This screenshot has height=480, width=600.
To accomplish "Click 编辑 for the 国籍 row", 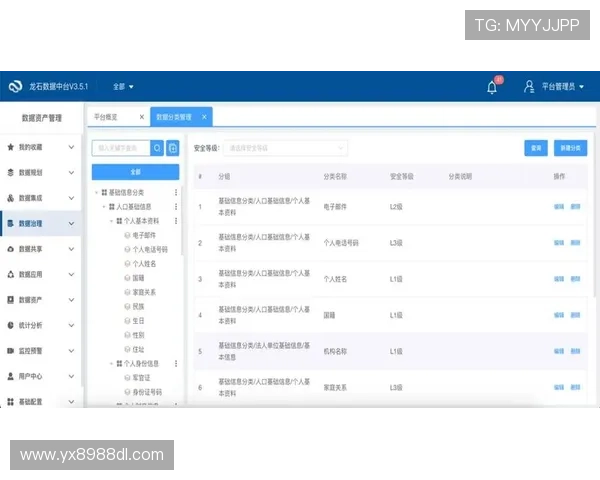I will pos(559,315).
